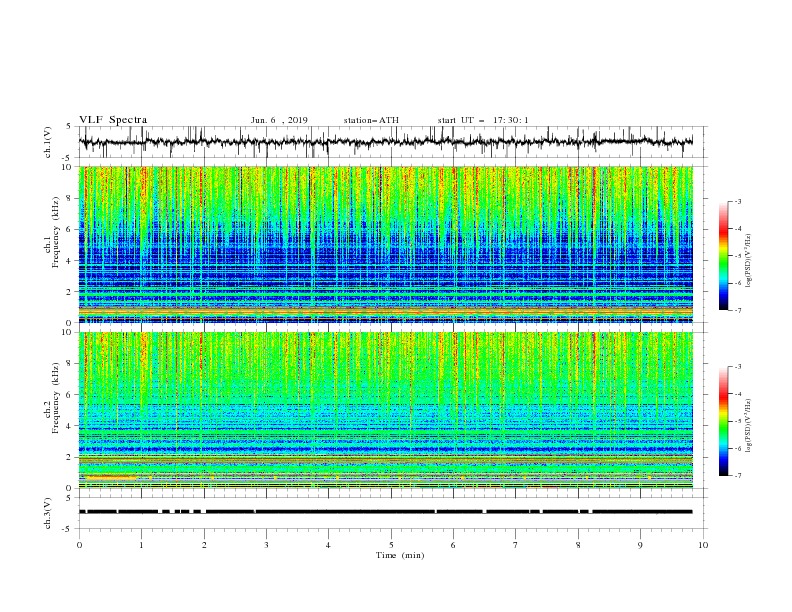
Task: Click the "9" tick on the time axis
Action: click(x=640, y=545)
